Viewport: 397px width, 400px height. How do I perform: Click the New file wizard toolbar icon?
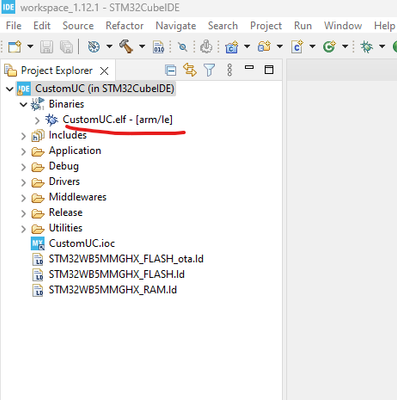(15, 47)
